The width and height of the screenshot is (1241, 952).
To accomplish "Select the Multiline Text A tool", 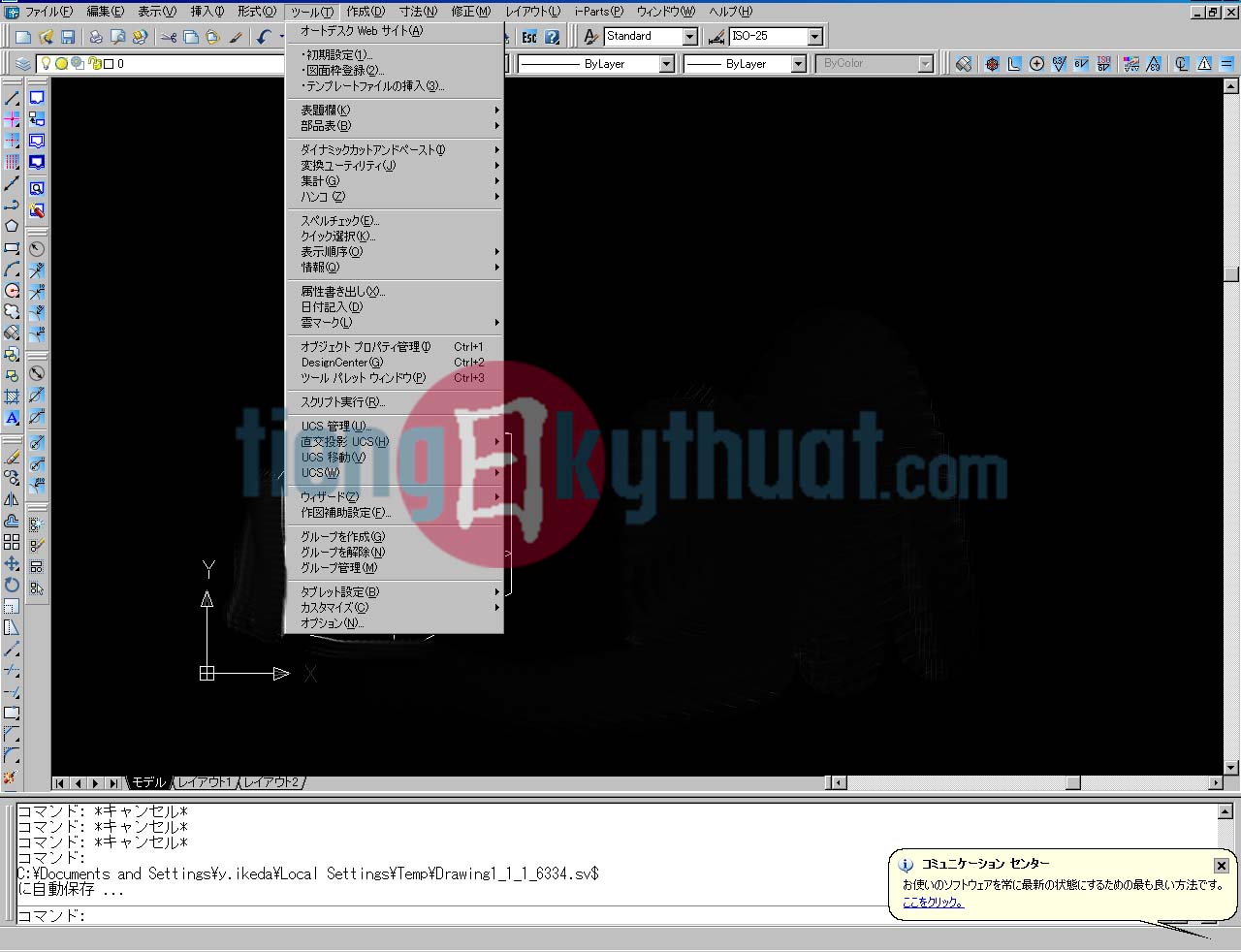I will tap(12, 418).
